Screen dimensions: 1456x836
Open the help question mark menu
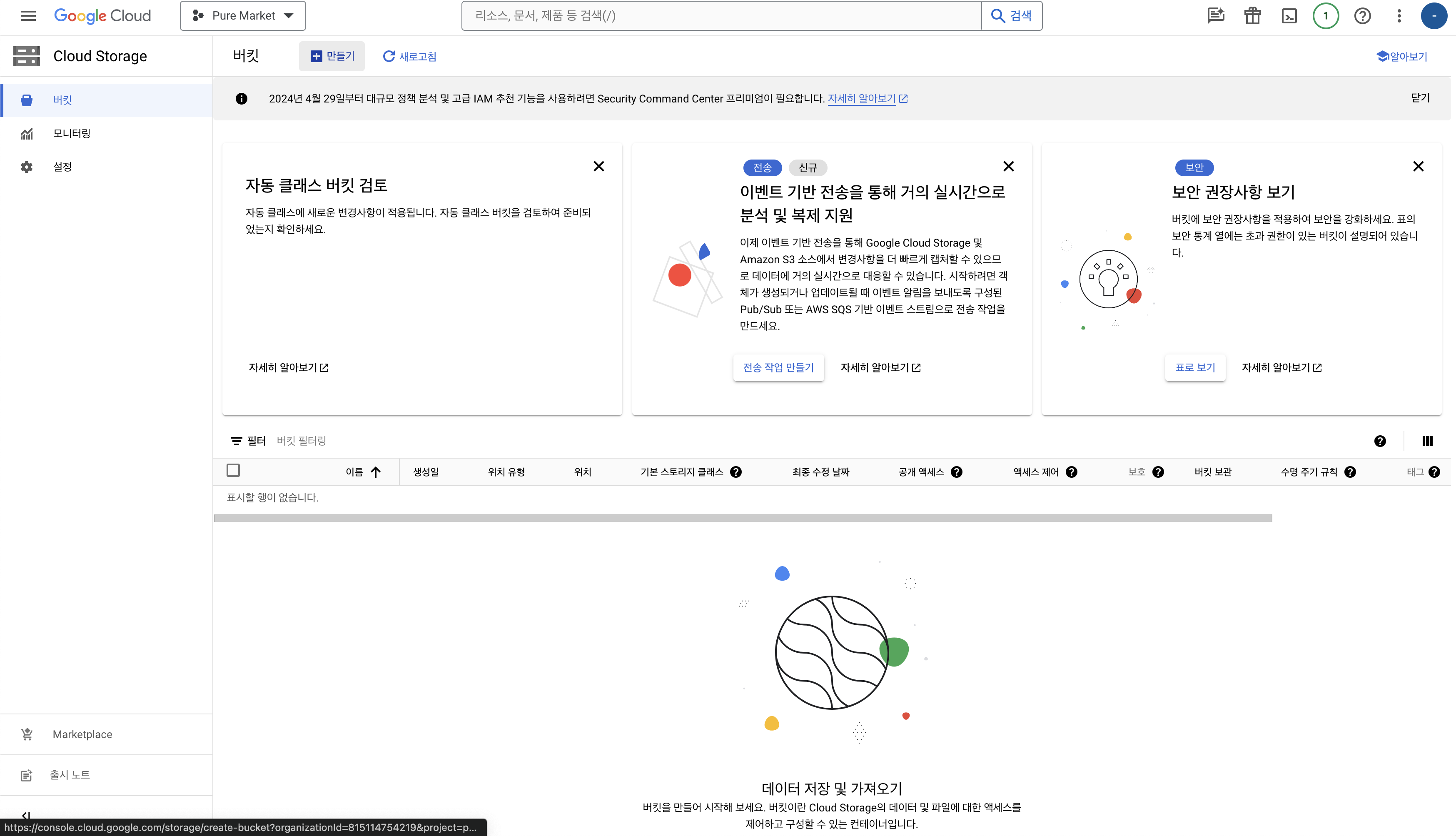pyautogui.click(x=1362, y=15)
